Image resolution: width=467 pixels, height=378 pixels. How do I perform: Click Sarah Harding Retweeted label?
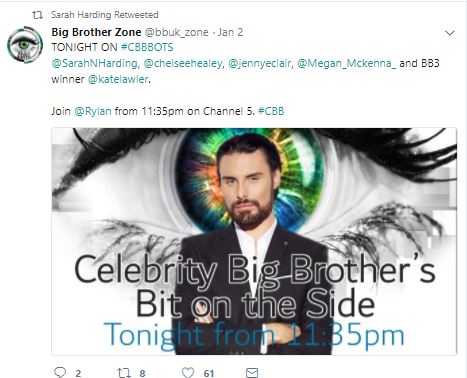coord(105,15)
